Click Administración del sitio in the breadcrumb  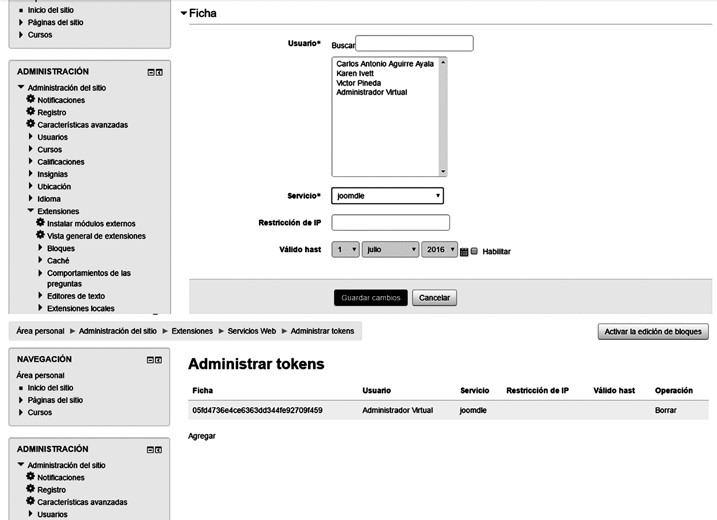click(118, 331)
